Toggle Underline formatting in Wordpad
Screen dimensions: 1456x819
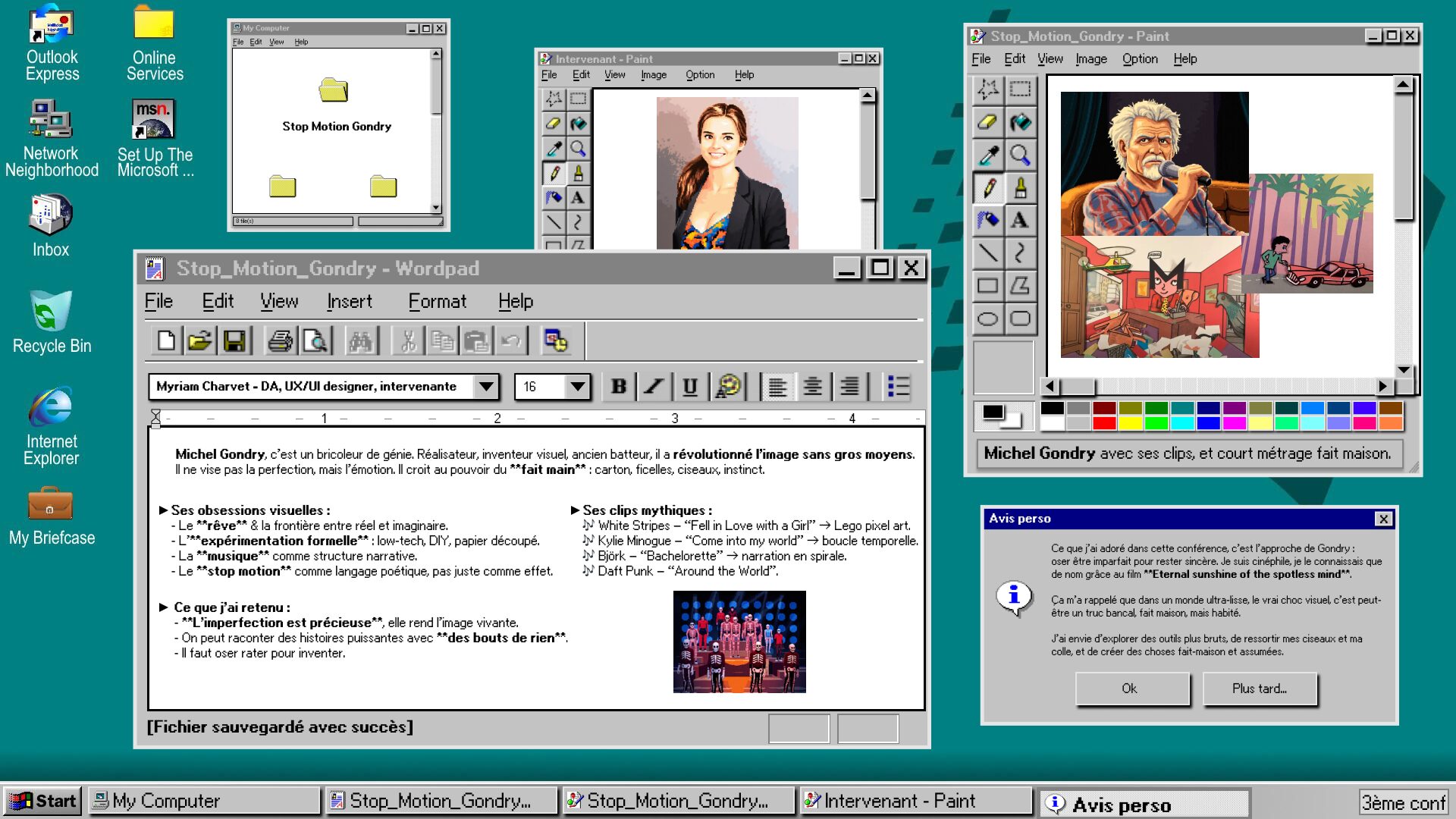pyautogui.click(x=689, y=387)
